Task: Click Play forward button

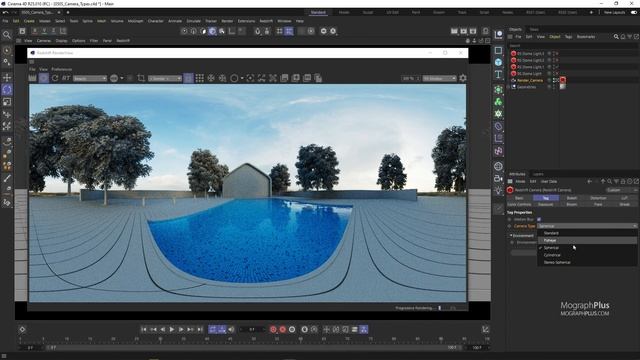Action: click(x=172, y=329)
